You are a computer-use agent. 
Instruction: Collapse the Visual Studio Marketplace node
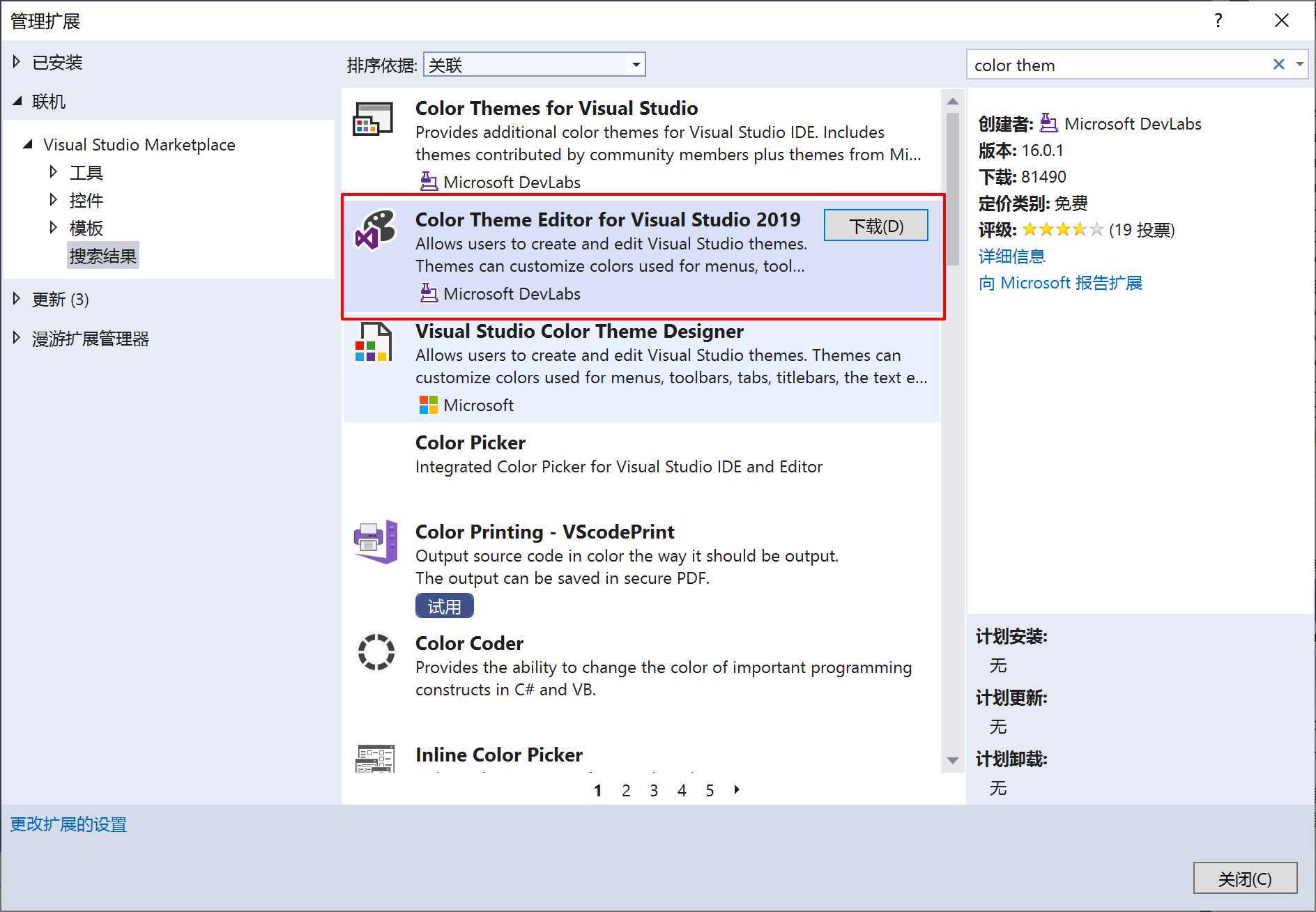point(28,145)
